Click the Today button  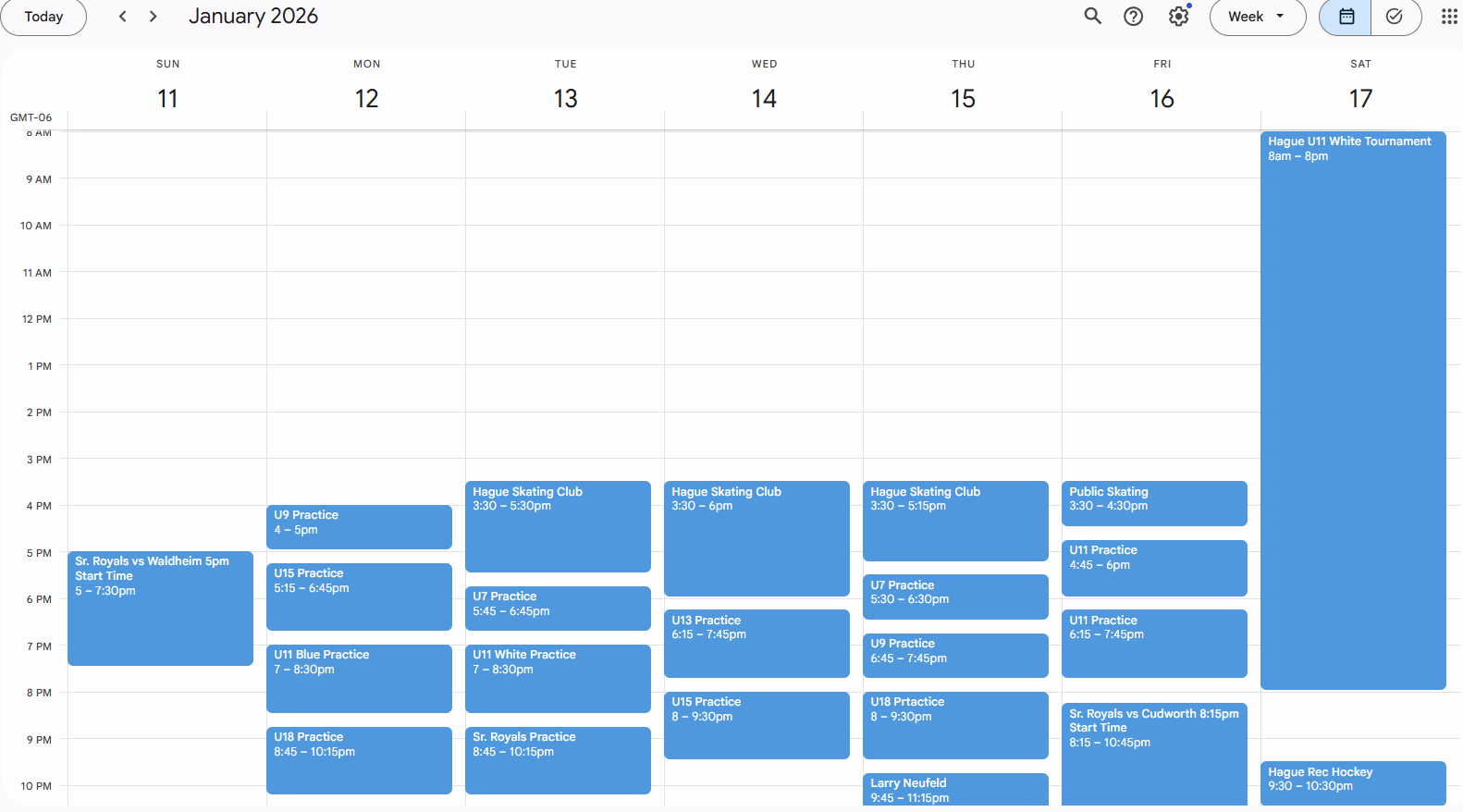tap(43, 17)
